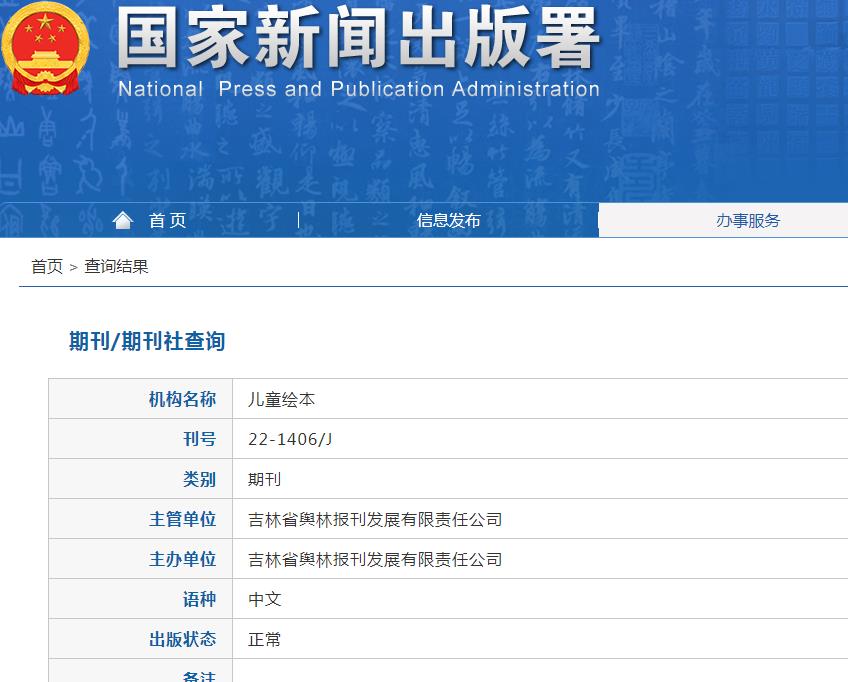Viewport: 848px width, 682px height.
Task: Select the home house icon in navigation
Action: pyautogui.click(x=122, y=219)
